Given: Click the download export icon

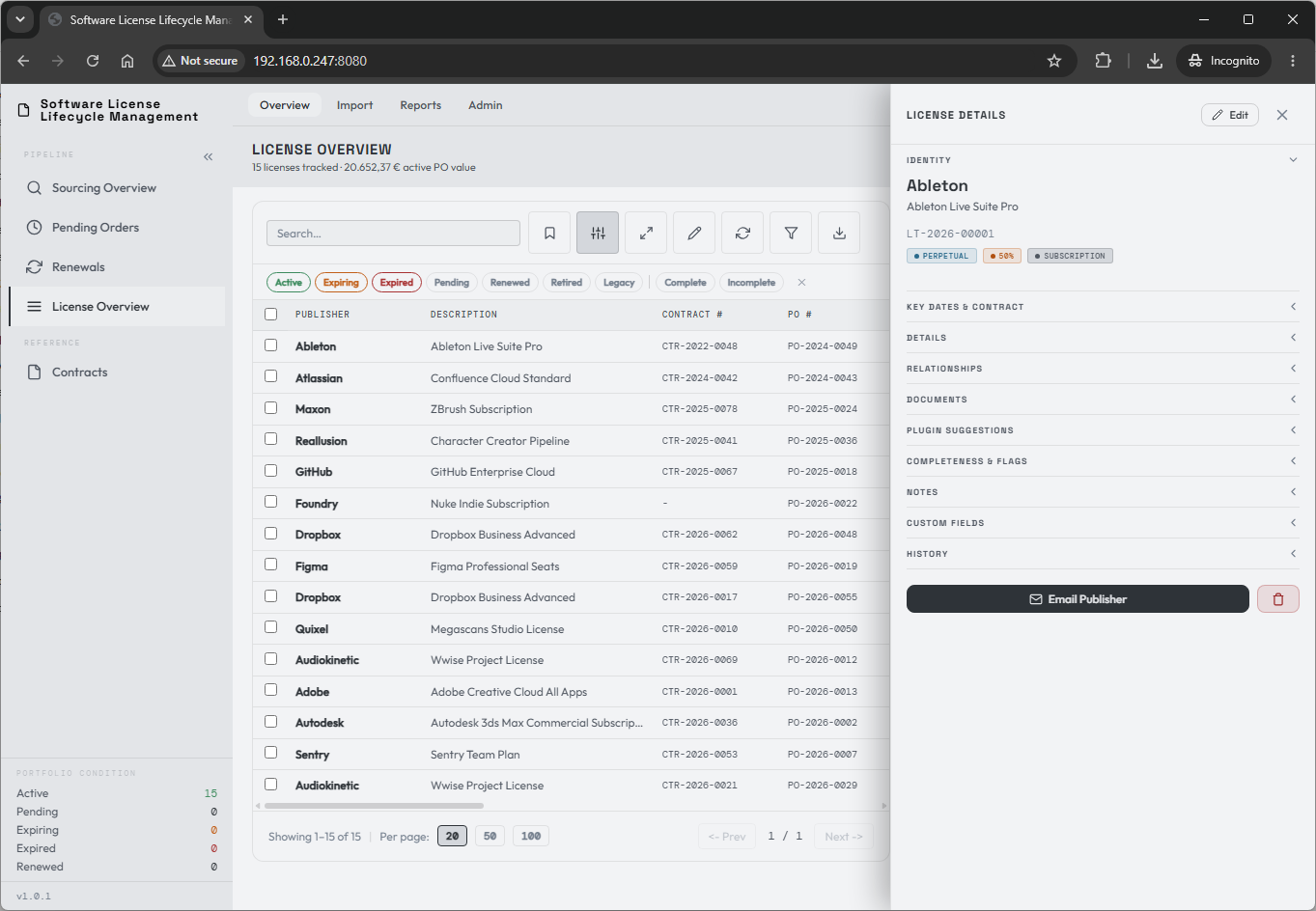Looking at the screenshot, I should click(x=839, y=233).
